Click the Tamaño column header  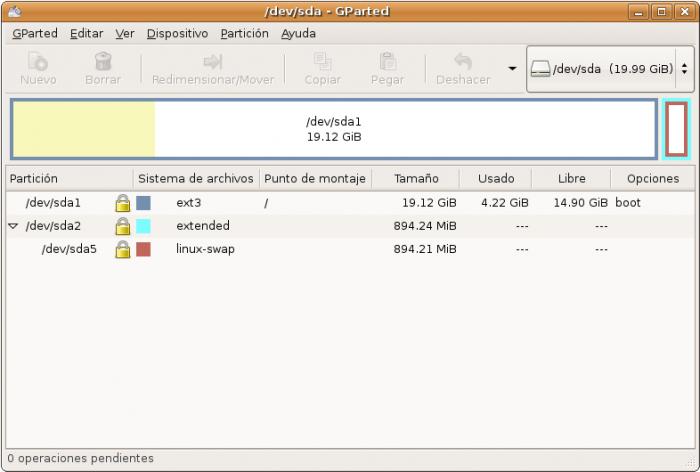(x=416, y=179)
